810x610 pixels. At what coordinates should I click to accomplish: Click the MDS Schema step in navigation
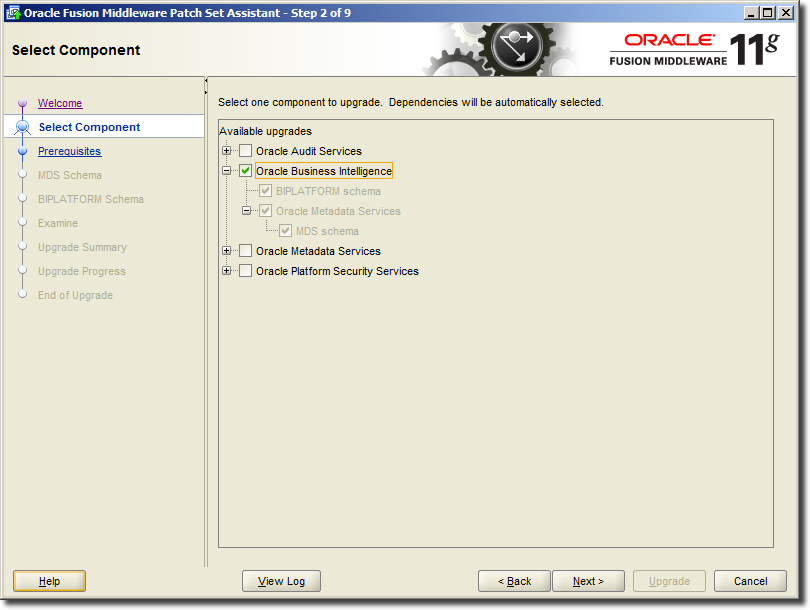point(70,175)
